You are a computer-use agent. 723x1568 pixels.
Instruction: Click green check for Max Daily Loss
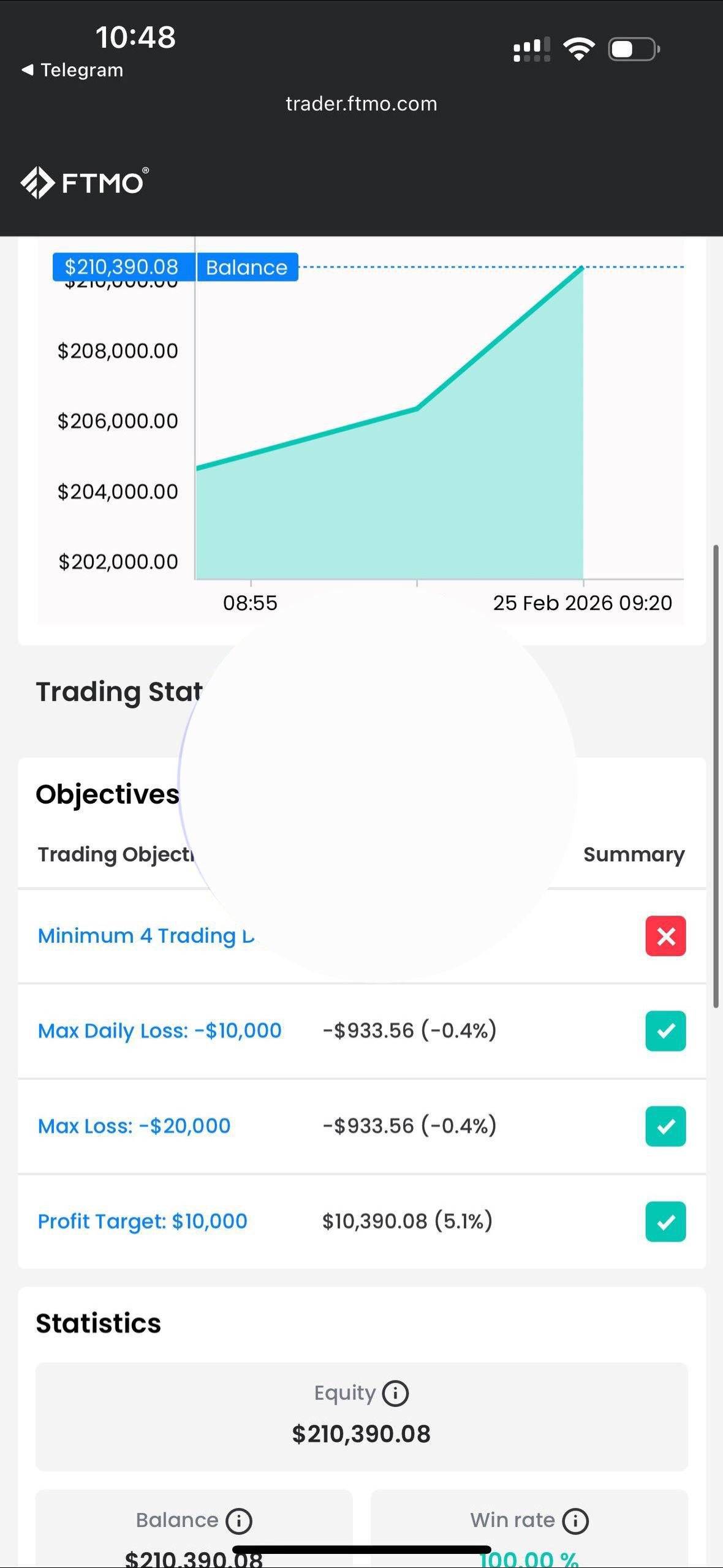(x=665, y=1031)
